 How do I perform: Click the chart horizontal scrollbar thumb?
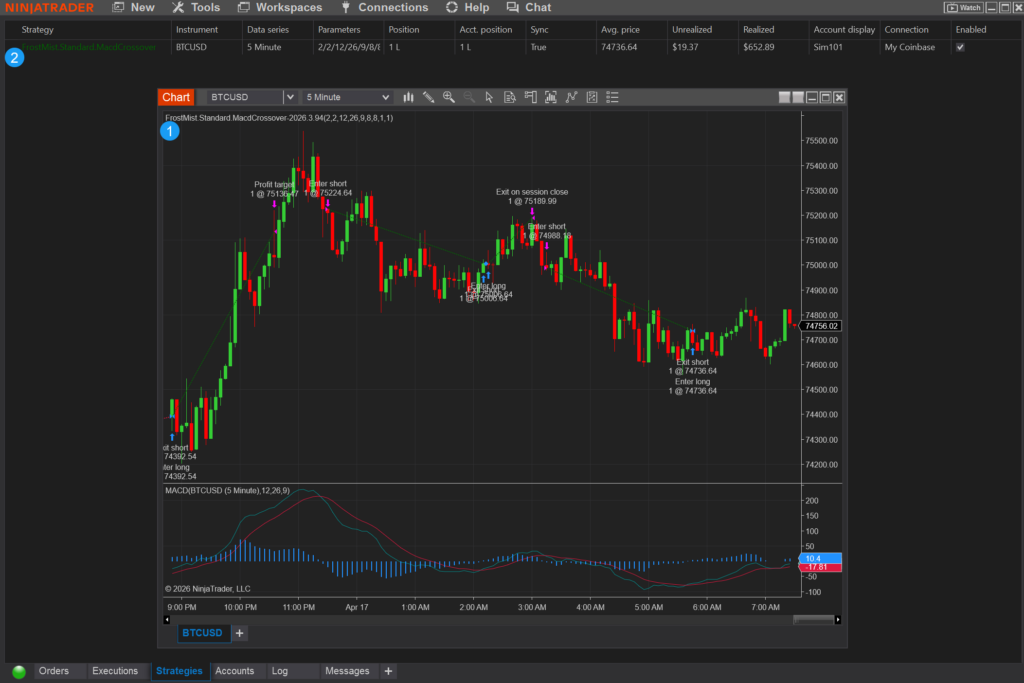click(816, 619)
